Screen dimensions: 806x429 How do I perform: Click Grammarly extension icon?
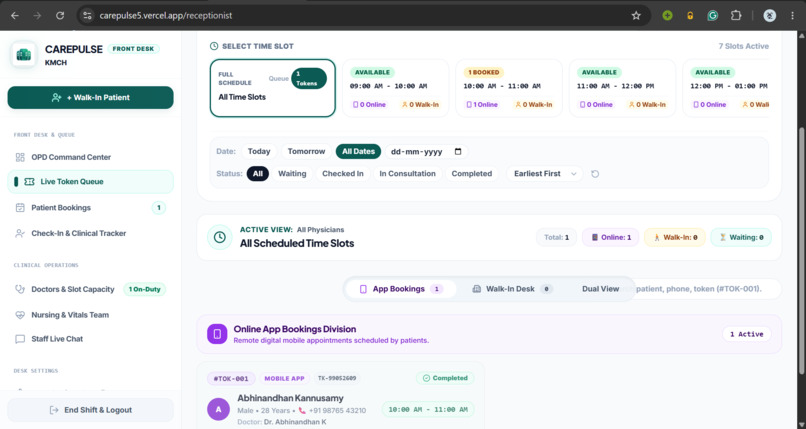[x=712, y=15]
